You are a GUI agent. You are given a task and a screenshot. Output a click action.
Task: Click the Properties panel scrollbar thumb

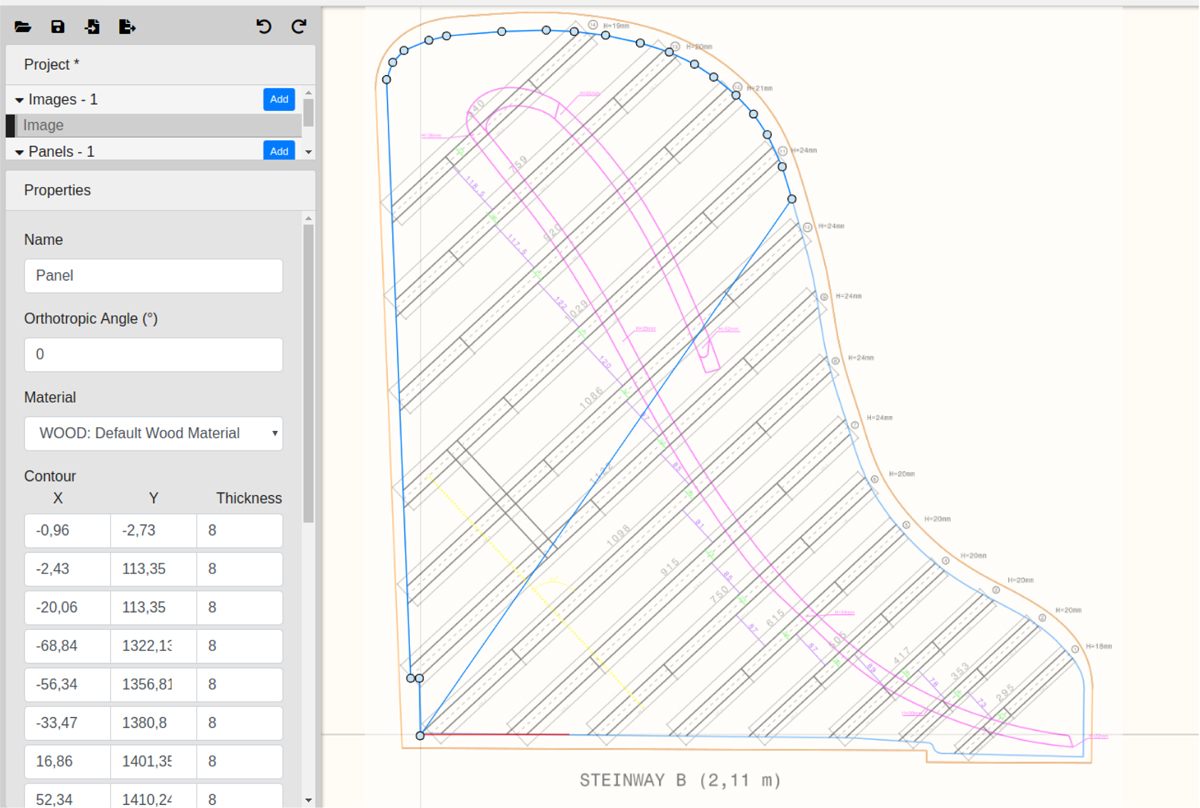coord(309,373)
